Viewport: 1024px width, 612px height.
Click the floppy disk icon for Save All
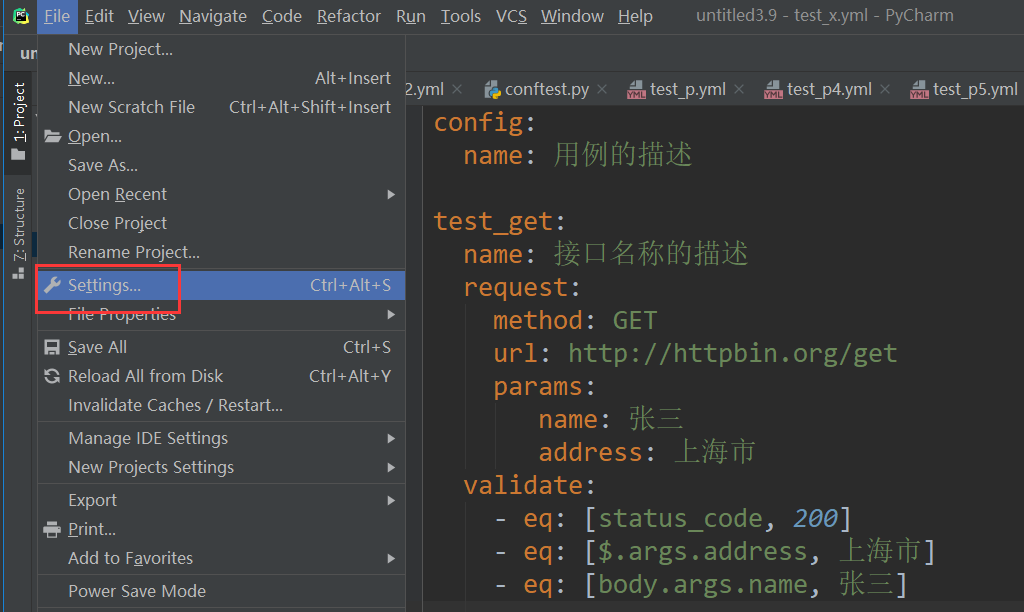click(52, 347)
